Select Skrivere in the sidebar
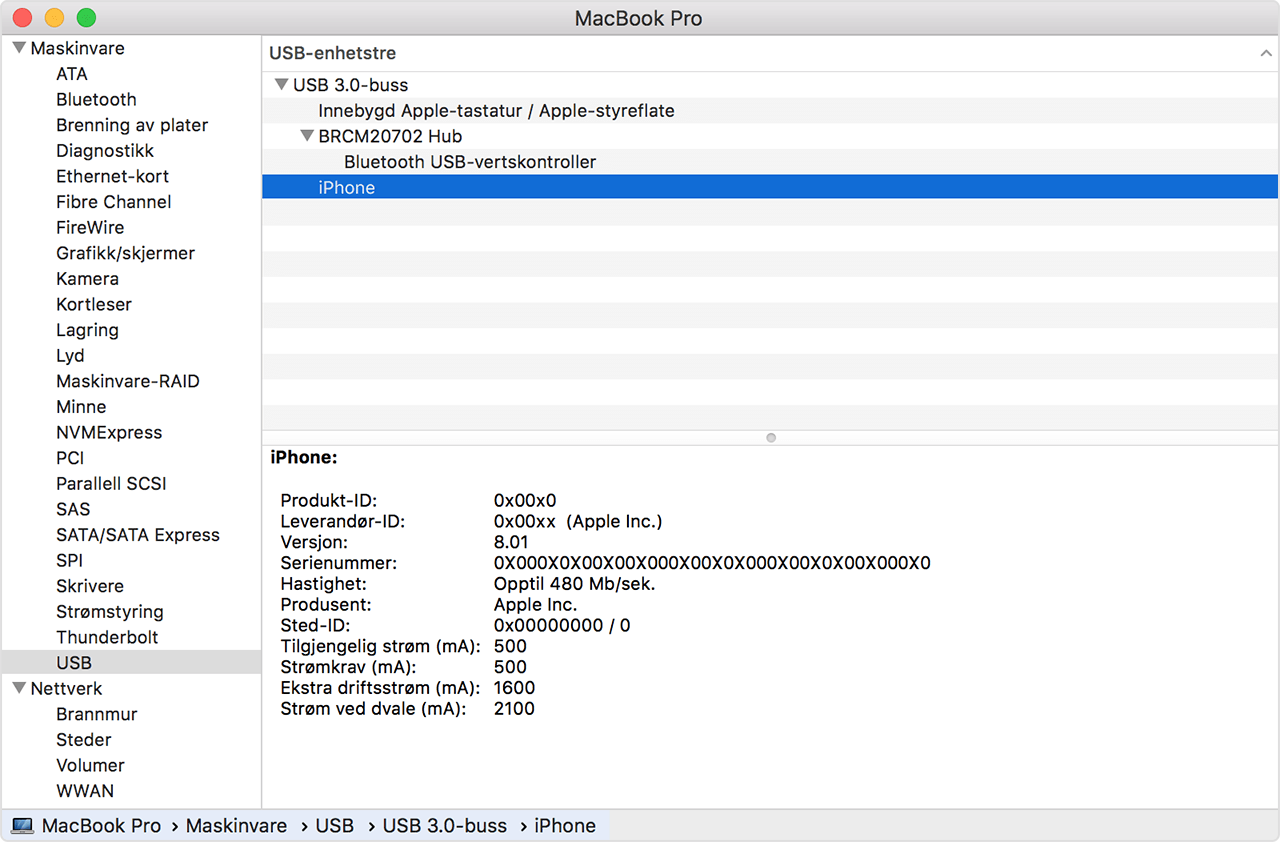The height and width of the screenshot is (842, 1280). (x=90, y=586)
